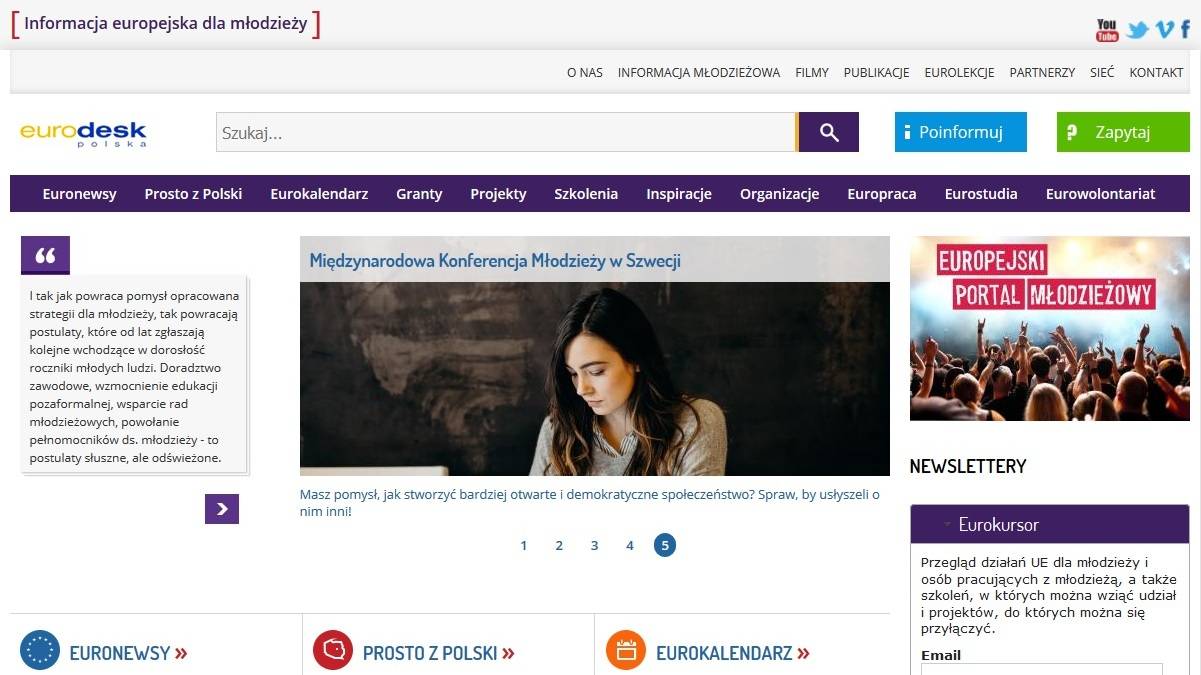Click the Eurodesk Polska logo

83,133
